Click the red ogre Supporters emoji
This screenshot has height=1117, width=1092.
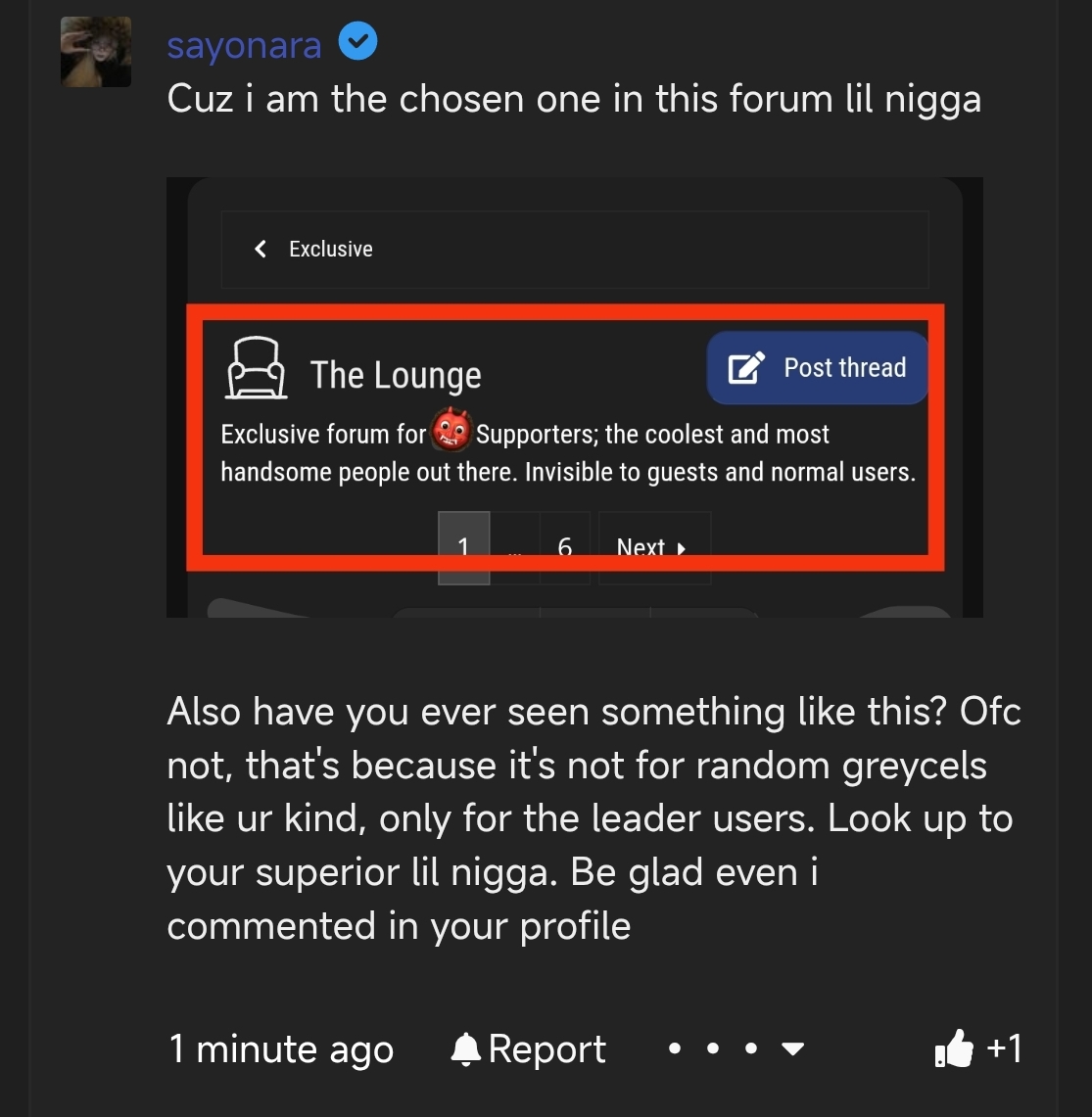point(451,430)
